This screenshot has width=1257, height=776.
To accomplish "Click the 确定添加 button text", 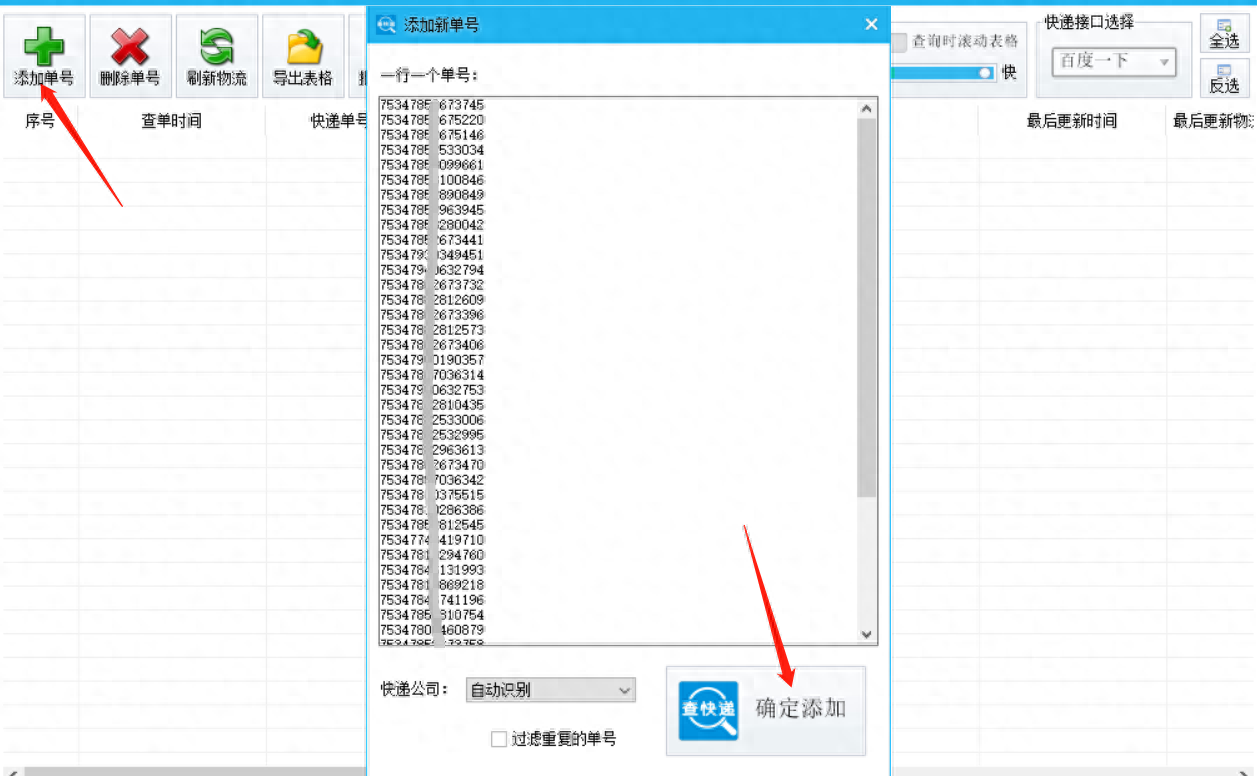I will coord(800,709).
